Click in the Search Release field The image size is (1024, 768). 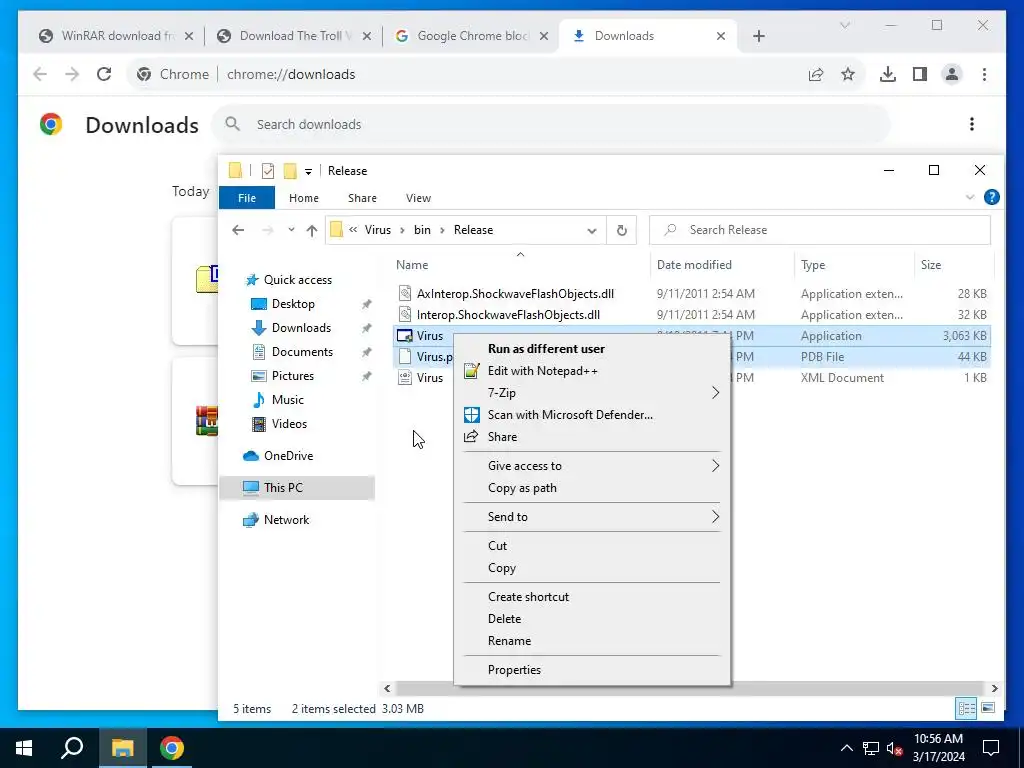(x=820, y=230)
